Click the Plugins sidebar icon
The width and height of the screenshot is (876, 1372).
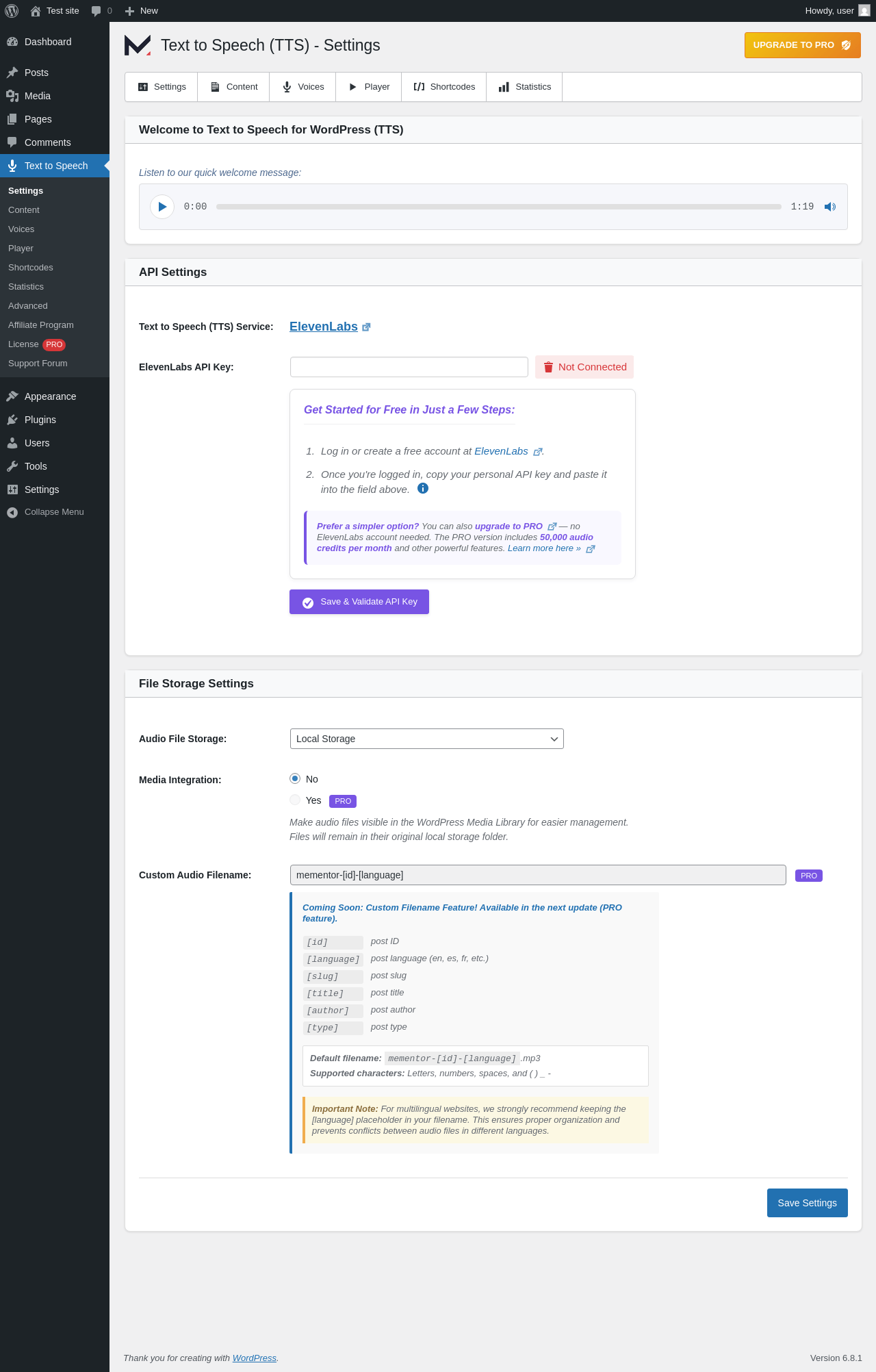coord(12,420)
